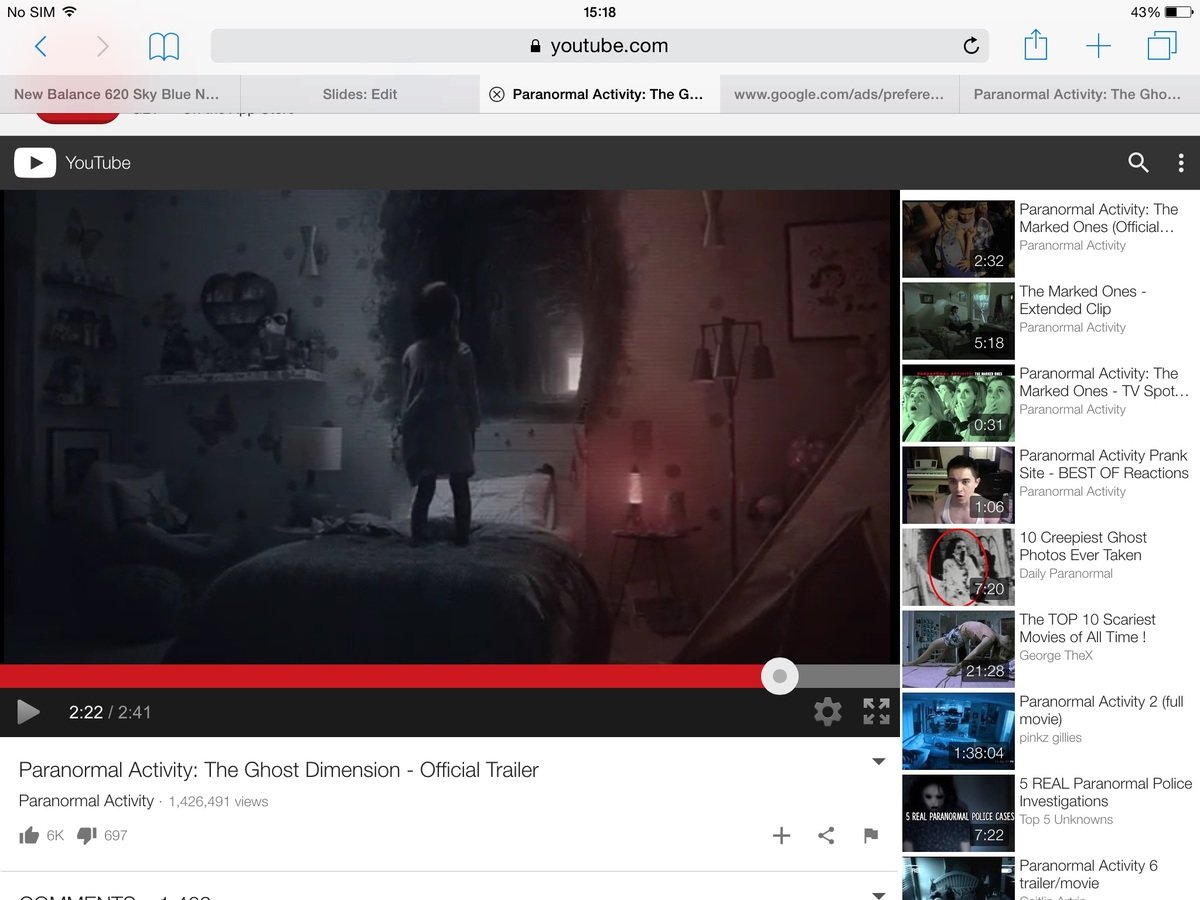Expand the comments section arrow
The width and height of the screenshot is (1200, 900).
tap(879, 895)
